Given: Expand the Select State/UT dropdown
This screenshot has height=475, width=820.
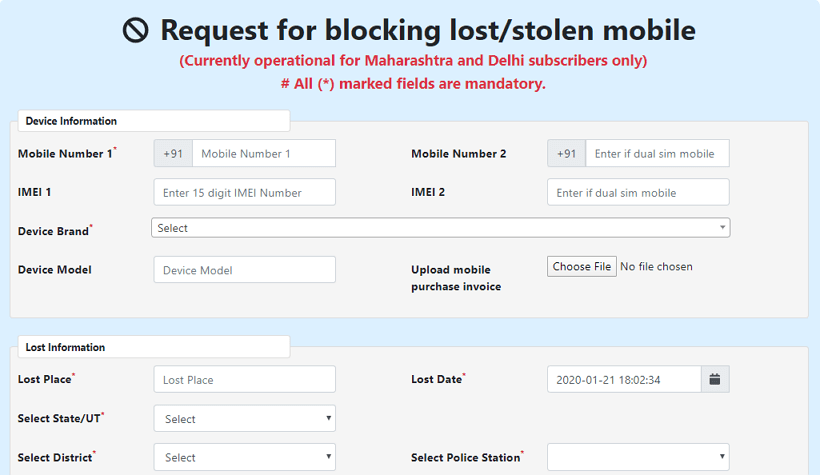Looking at the screenshot, I should [244, 419].
